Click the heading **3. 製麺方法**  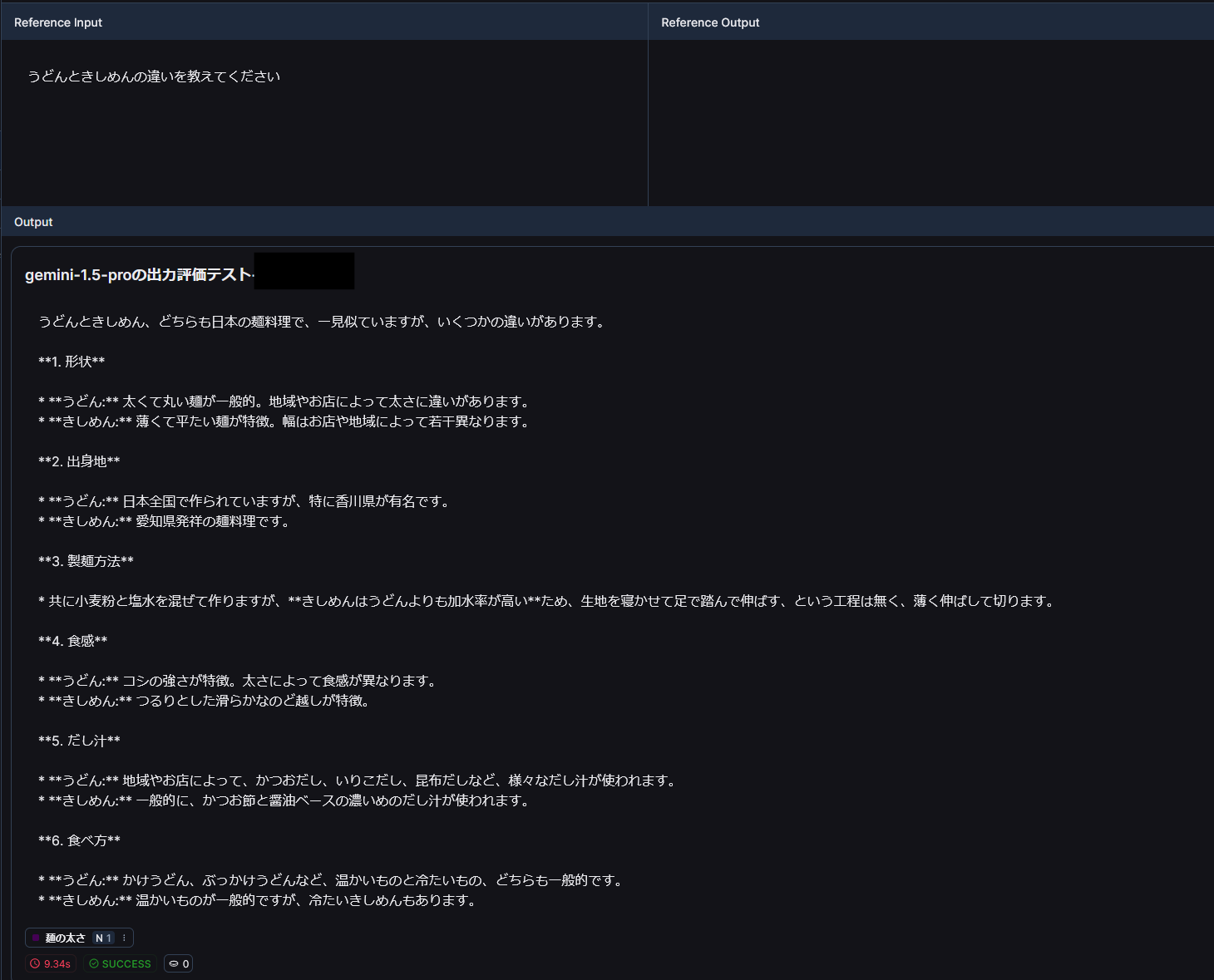[86, 561]
